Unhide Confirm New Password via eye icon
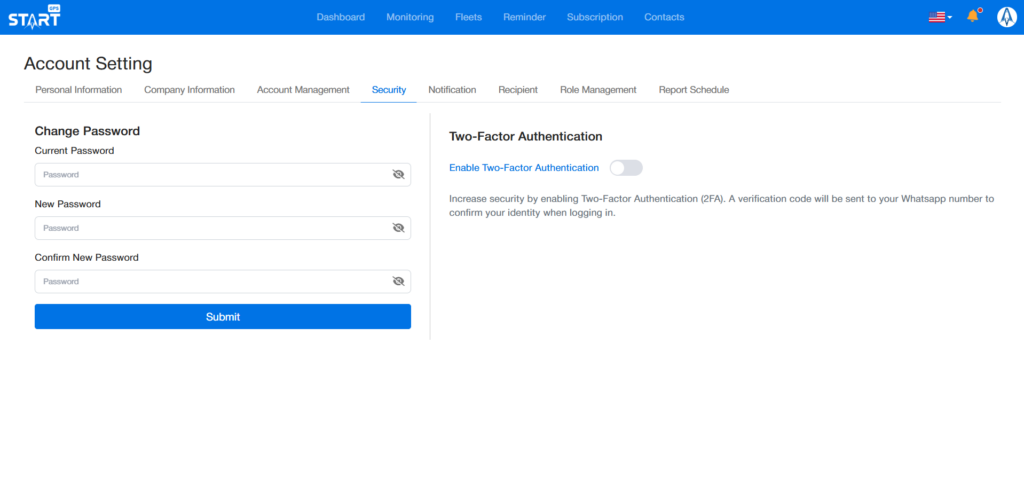1024x484 pixels. point(398,282)
